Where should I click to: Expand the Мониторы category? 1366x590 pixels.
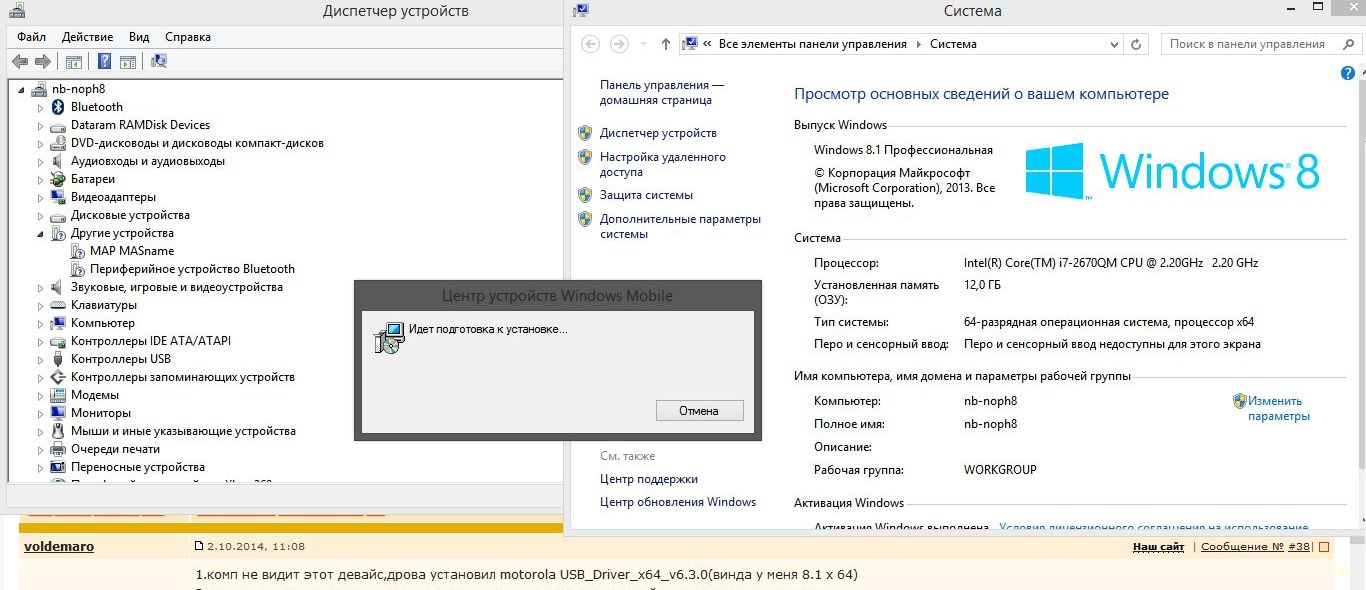[x=41, y=413]
